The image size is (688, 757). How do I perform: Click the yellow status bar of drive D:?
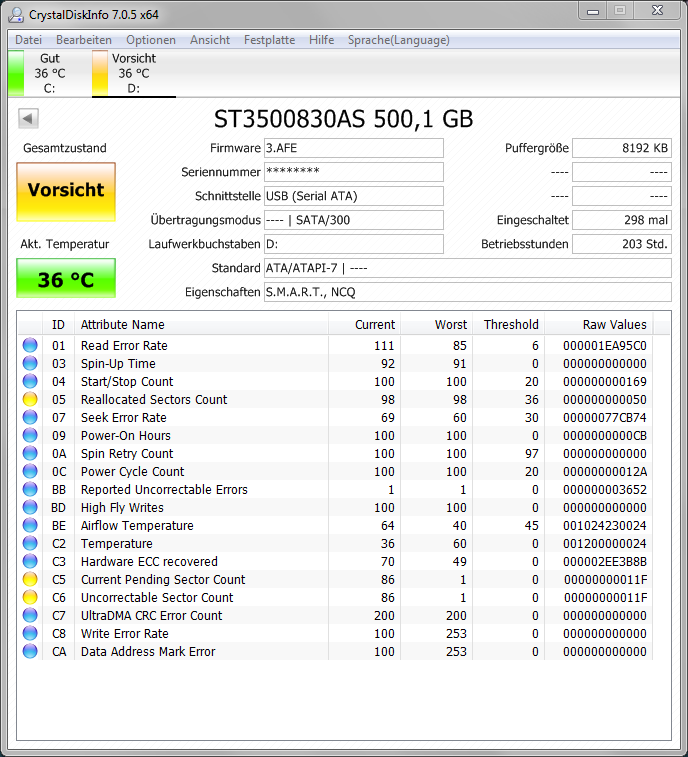click(100, 73)
